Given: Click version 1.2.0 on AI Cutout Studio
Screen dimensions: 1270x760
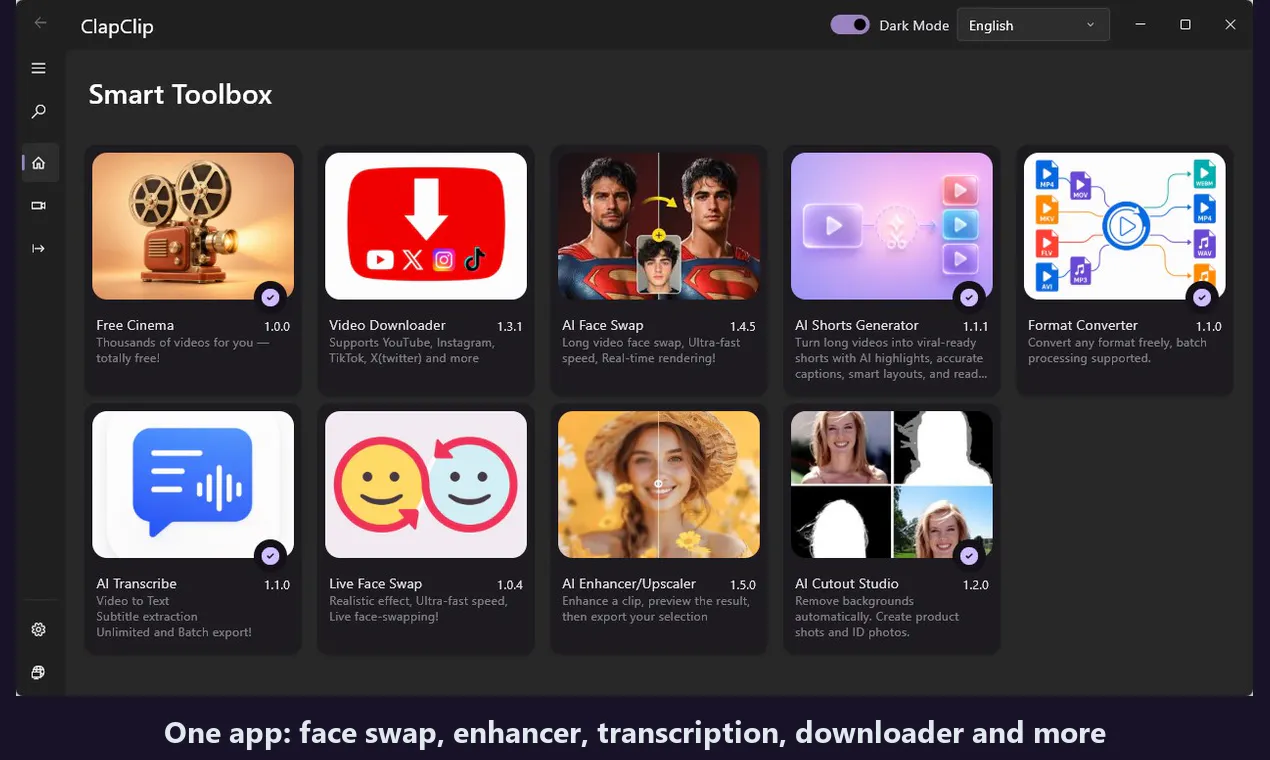Looking at the screenshot, I should pos(976,585).
